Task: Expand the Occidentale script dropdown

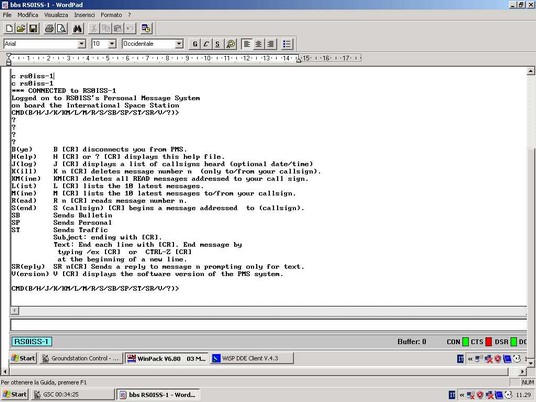Action: 179,44
